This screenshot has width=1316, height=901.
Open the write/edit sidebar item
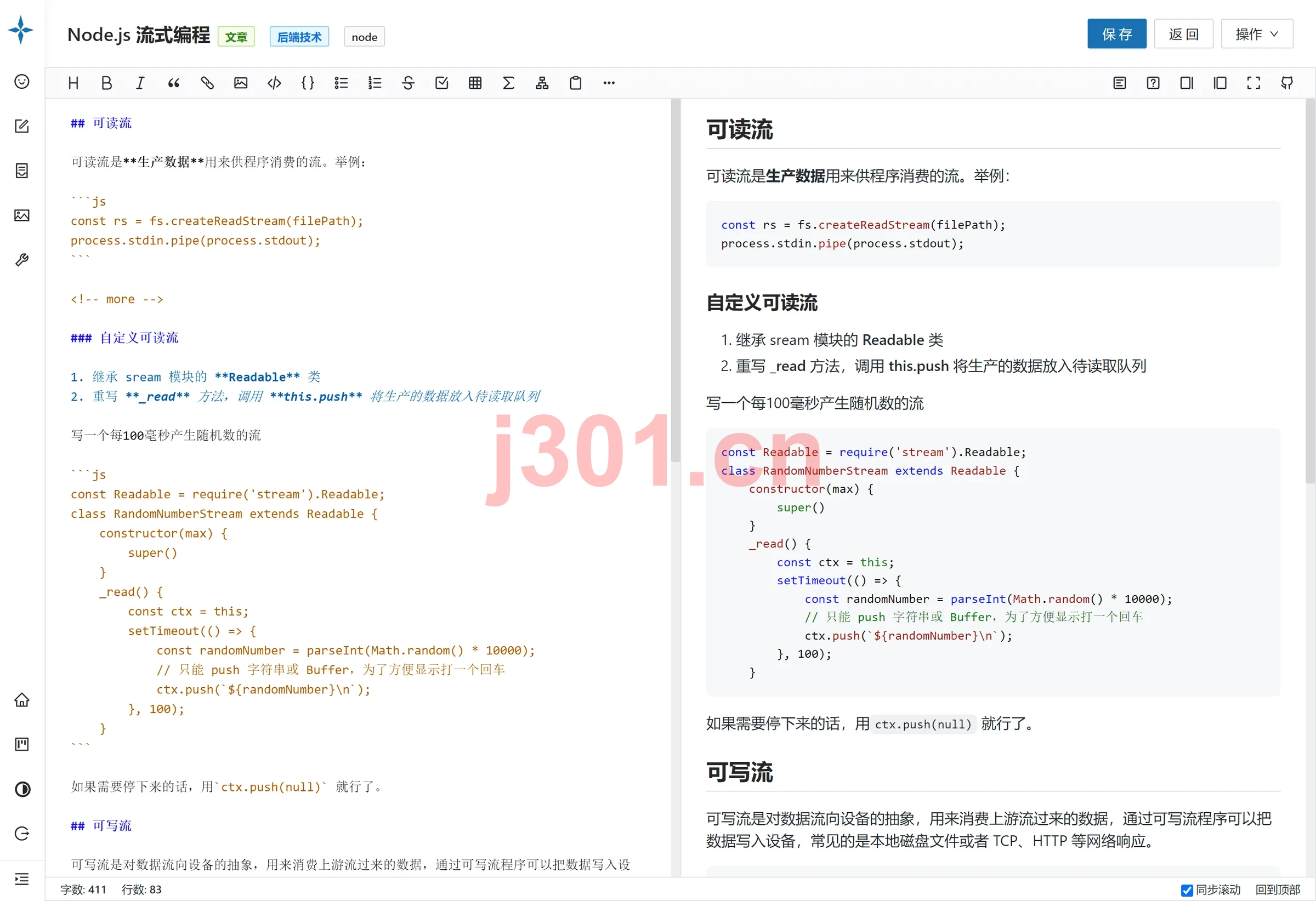click(x=22, y=126)
